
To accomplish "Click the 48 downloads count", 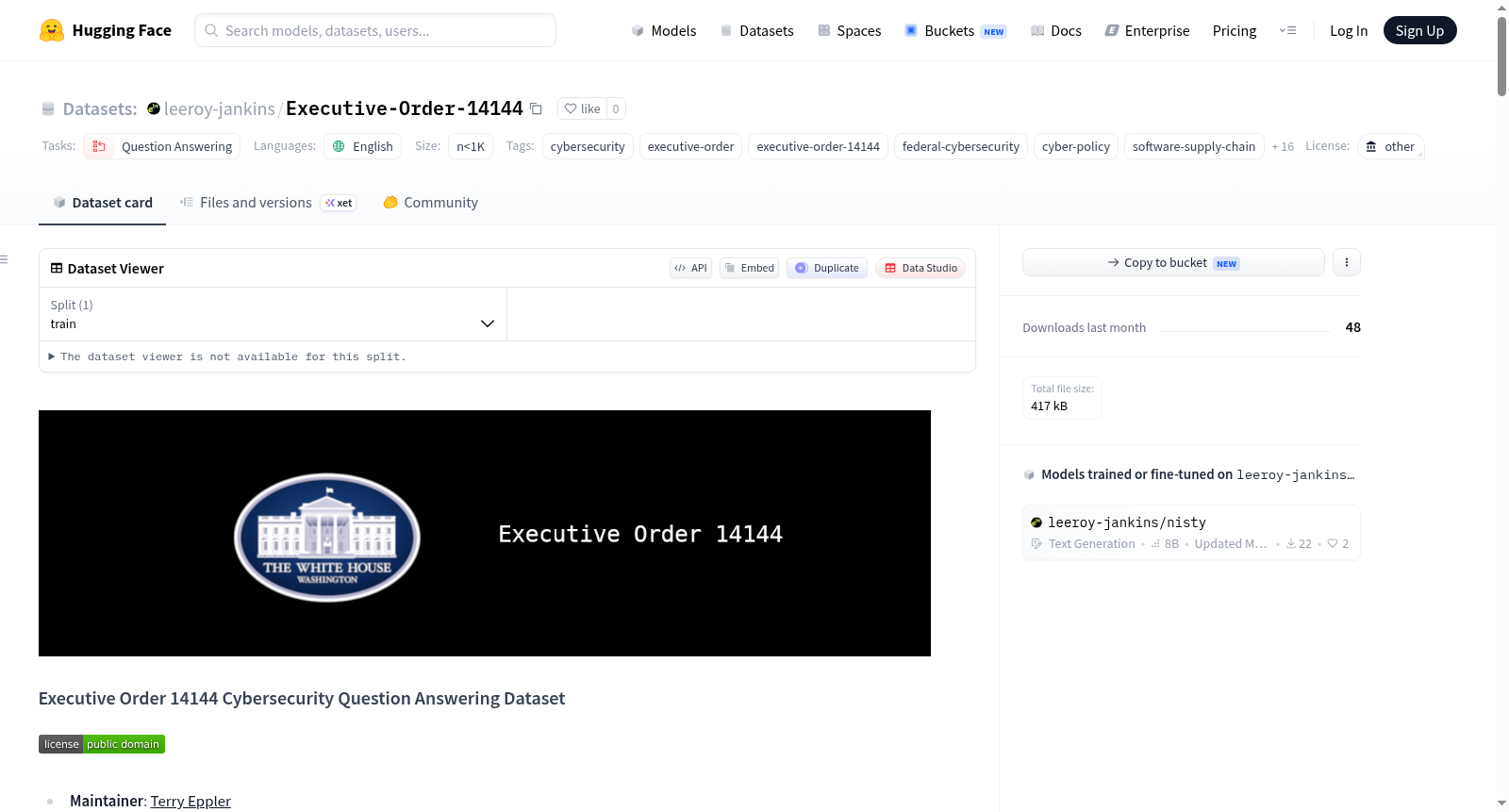I will coord(1352,327).
